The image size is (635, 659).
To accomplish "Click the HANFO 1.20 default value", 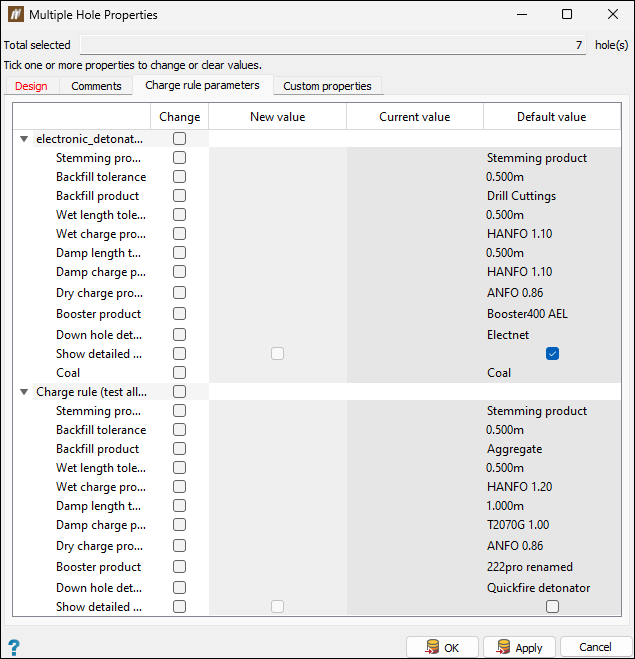I will tap(519, 487).
